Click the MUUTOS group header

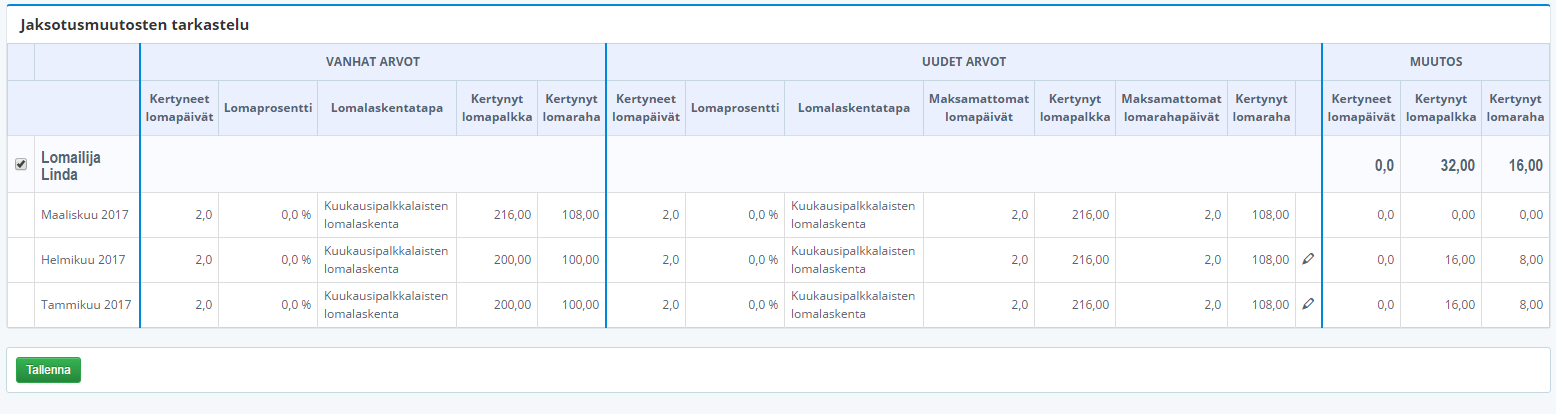[1436, 62]
